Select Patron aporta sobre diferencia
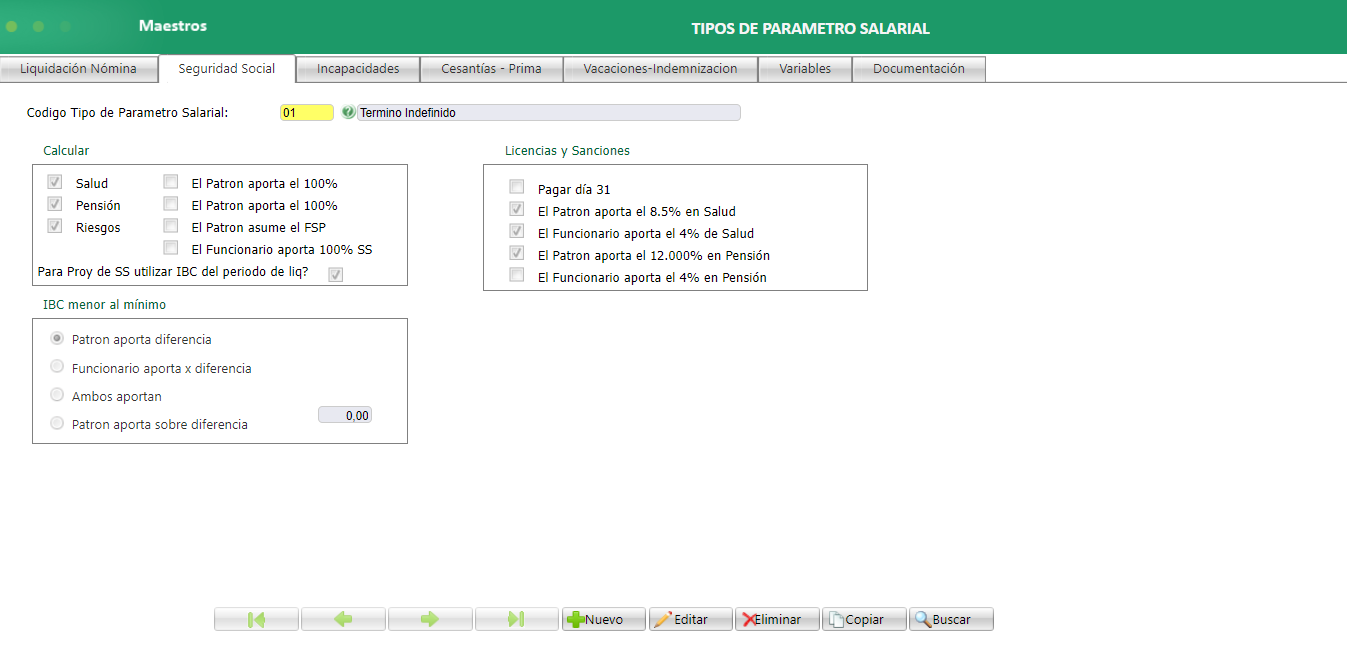The width and height of the screenshot is (1347, 666). pos(57,422)
